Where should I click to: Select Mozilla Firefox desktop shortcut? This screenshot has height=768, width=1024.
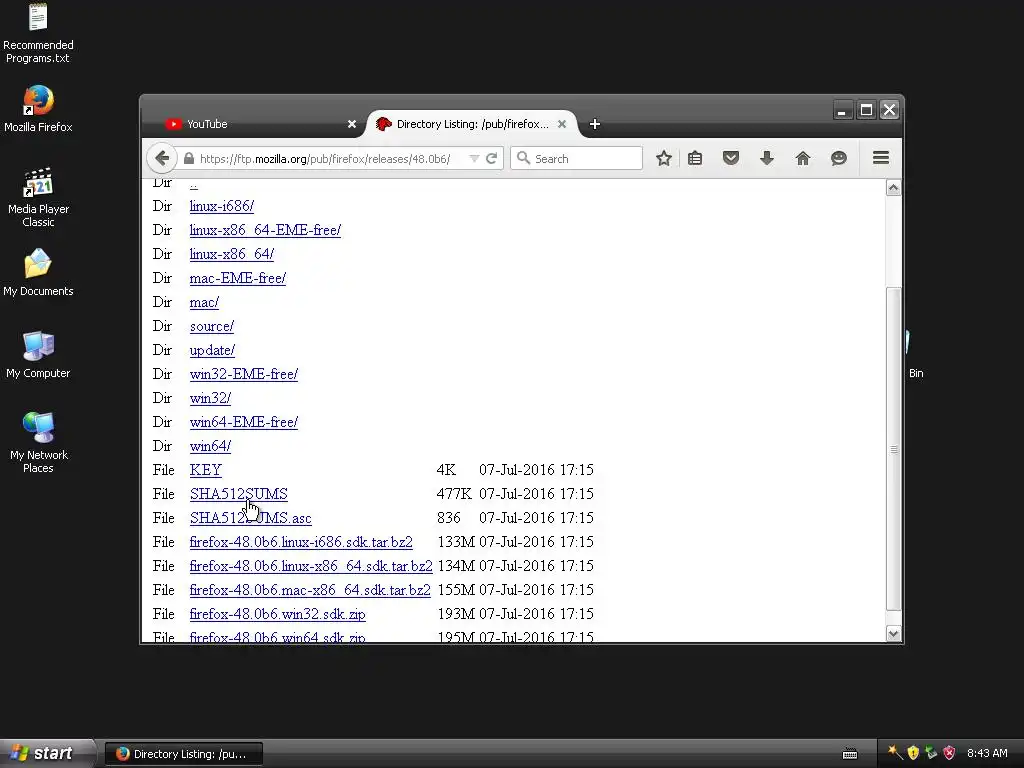38,109
